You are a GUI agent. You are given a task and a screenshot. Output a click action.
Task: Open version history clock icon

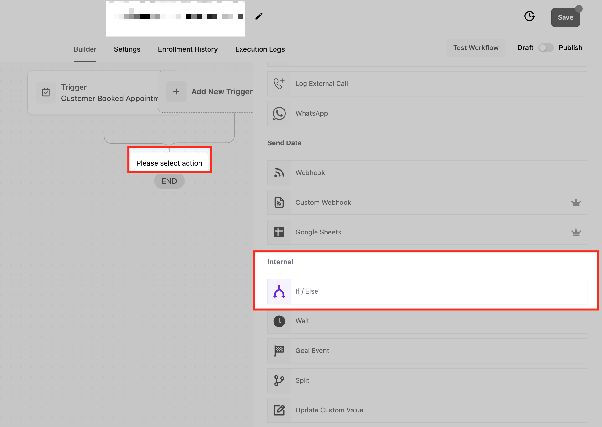click(x=529, y=16)
